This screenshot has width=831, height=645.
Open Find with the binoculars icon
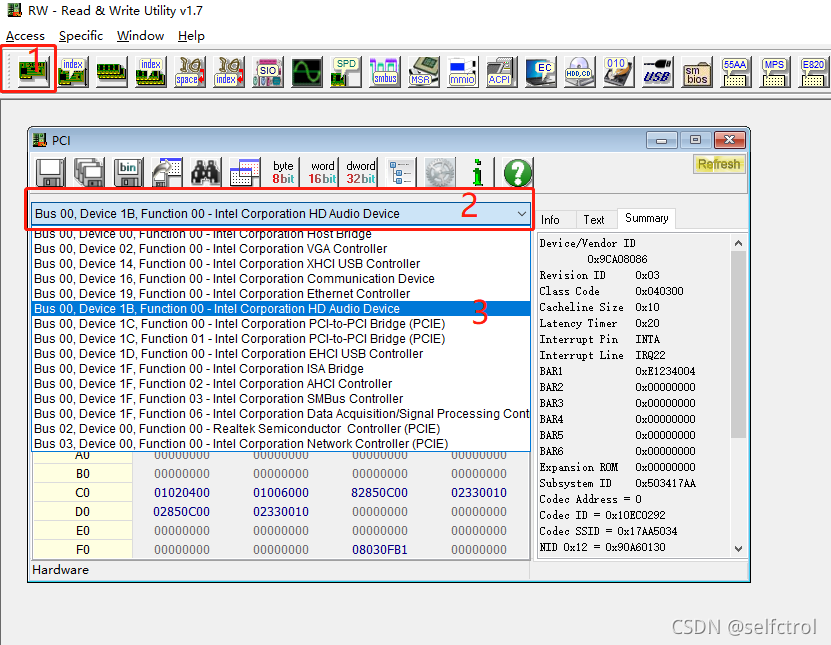click(x=206, y=172)
